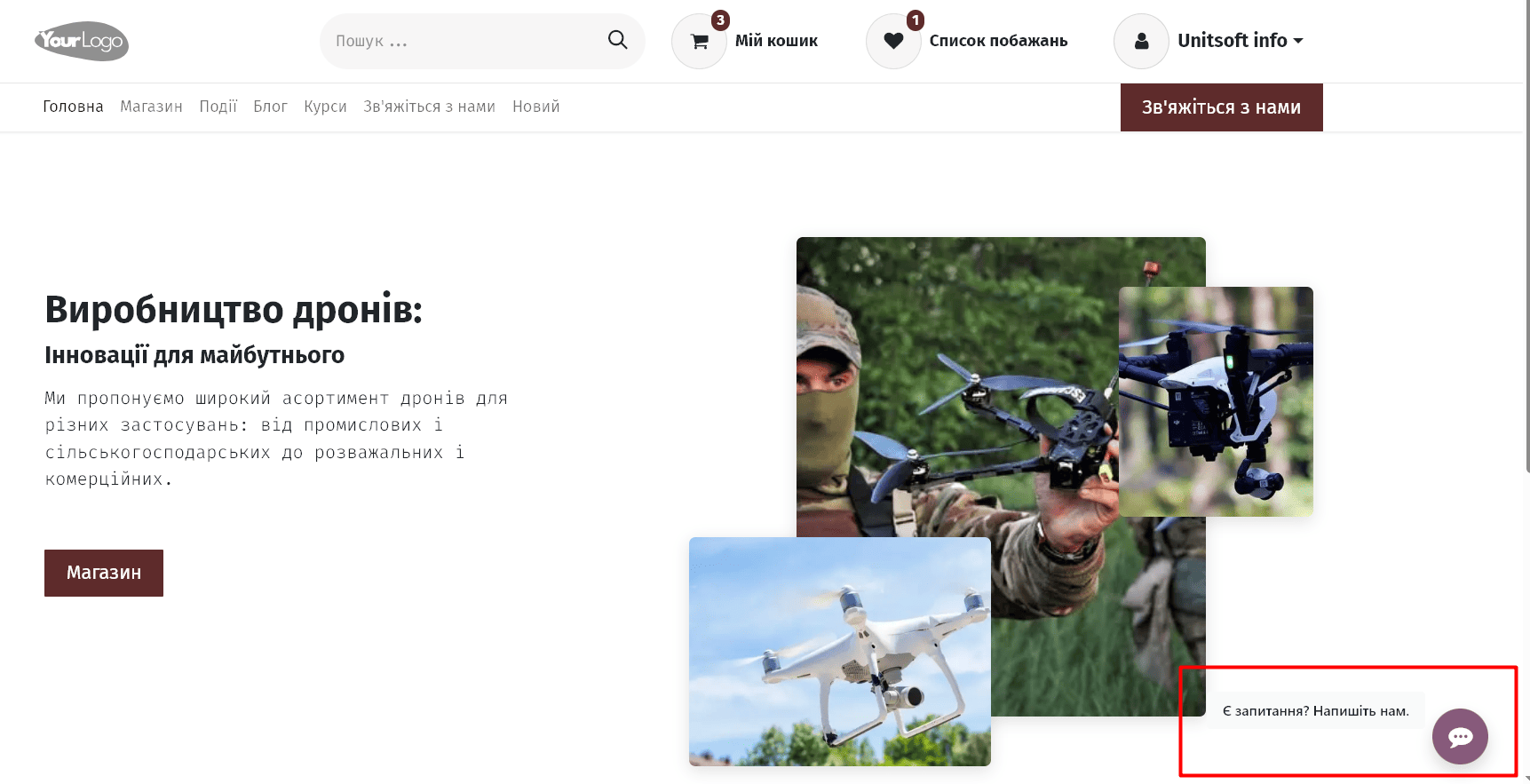
Task: Click the YourLogo site logo
Action: (82, 41)
